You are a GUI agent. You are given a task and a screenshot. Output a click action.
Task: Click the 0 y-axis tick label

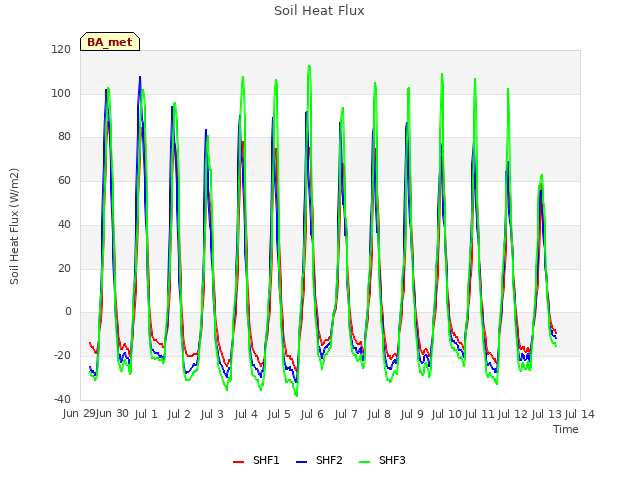pyautogui.click(x=68, y=312)
